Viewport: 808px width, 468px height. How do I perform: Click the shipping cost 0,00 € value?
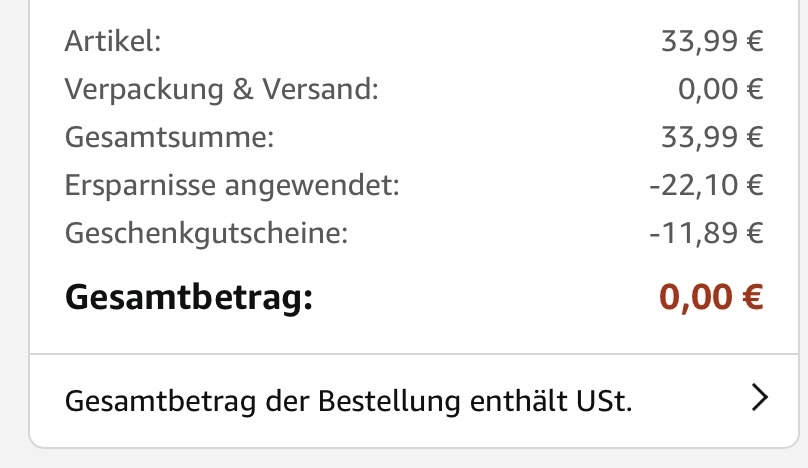coord(720,89)
